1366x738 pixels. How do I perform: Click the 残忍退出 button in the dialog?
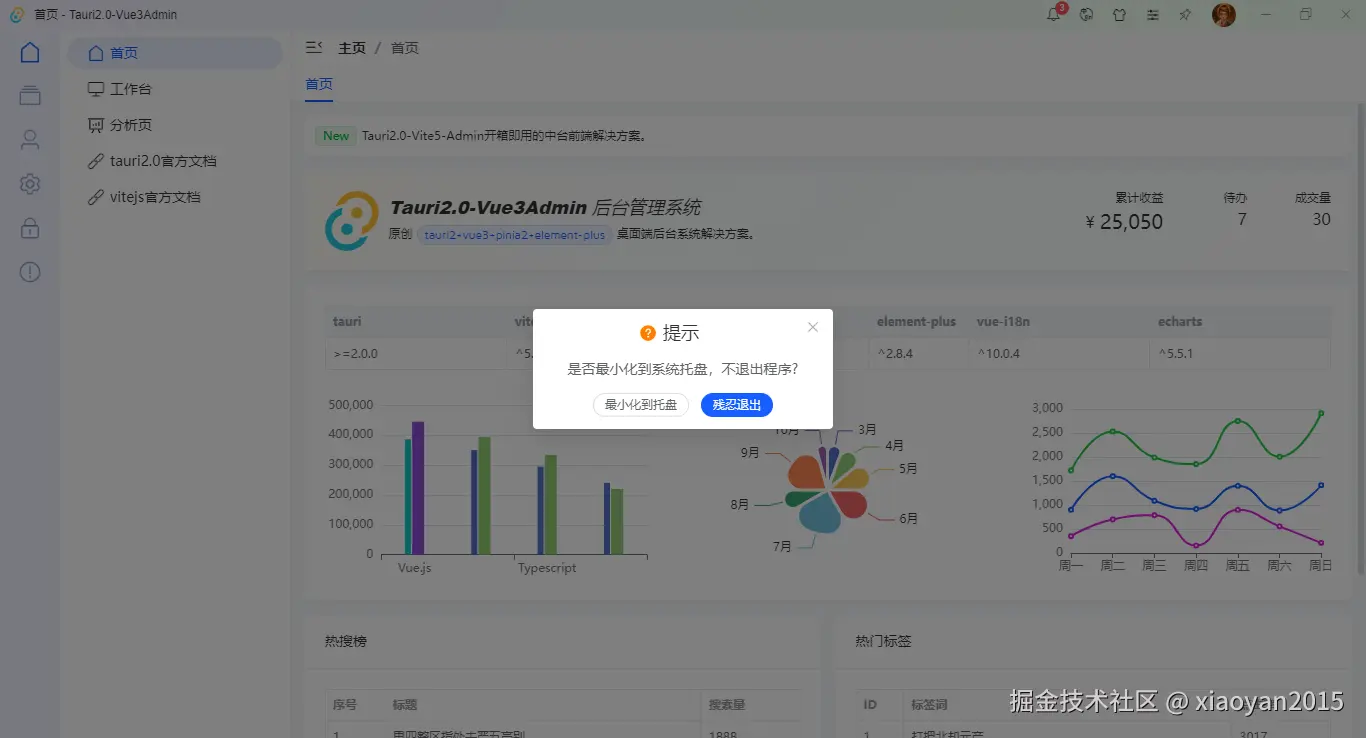[x=737, y=404]
